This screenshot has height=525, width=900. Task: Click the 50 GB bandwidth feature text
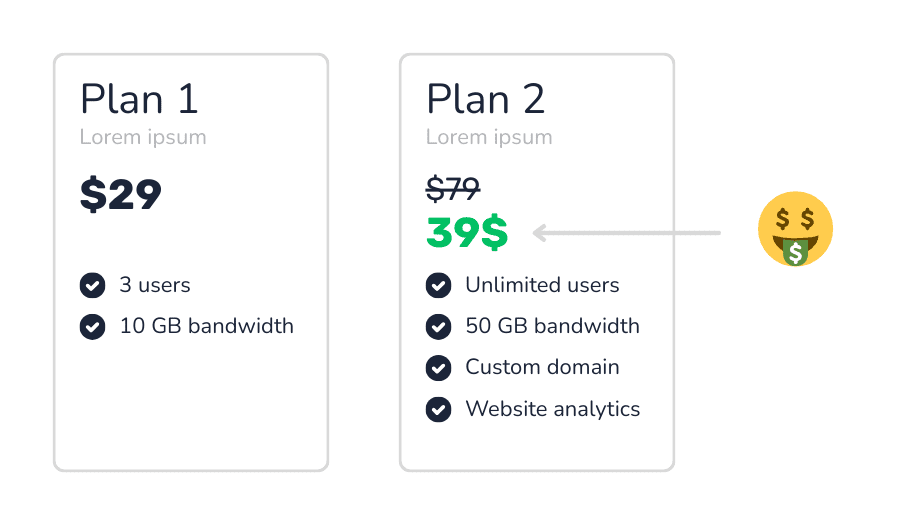553,326
